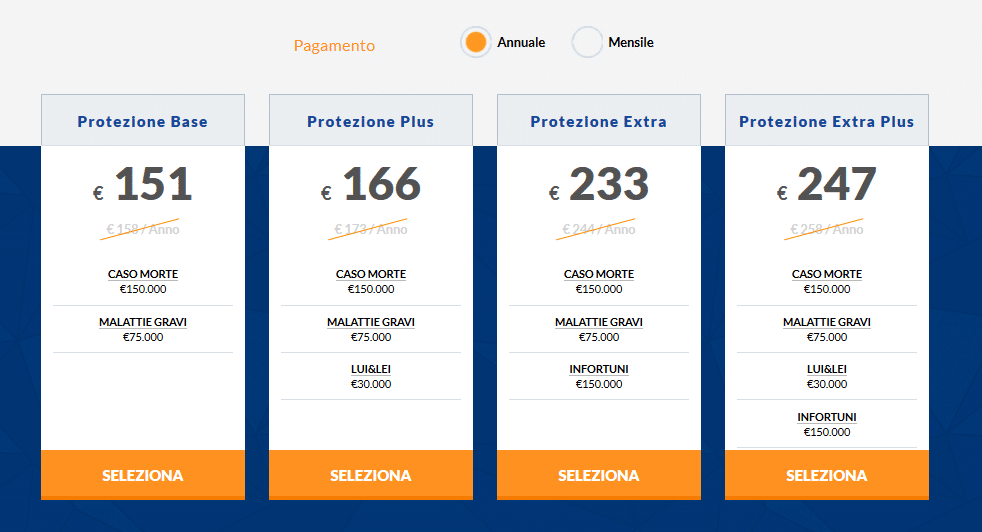Click LUI&LEI link in Protezione Plus

371,369
